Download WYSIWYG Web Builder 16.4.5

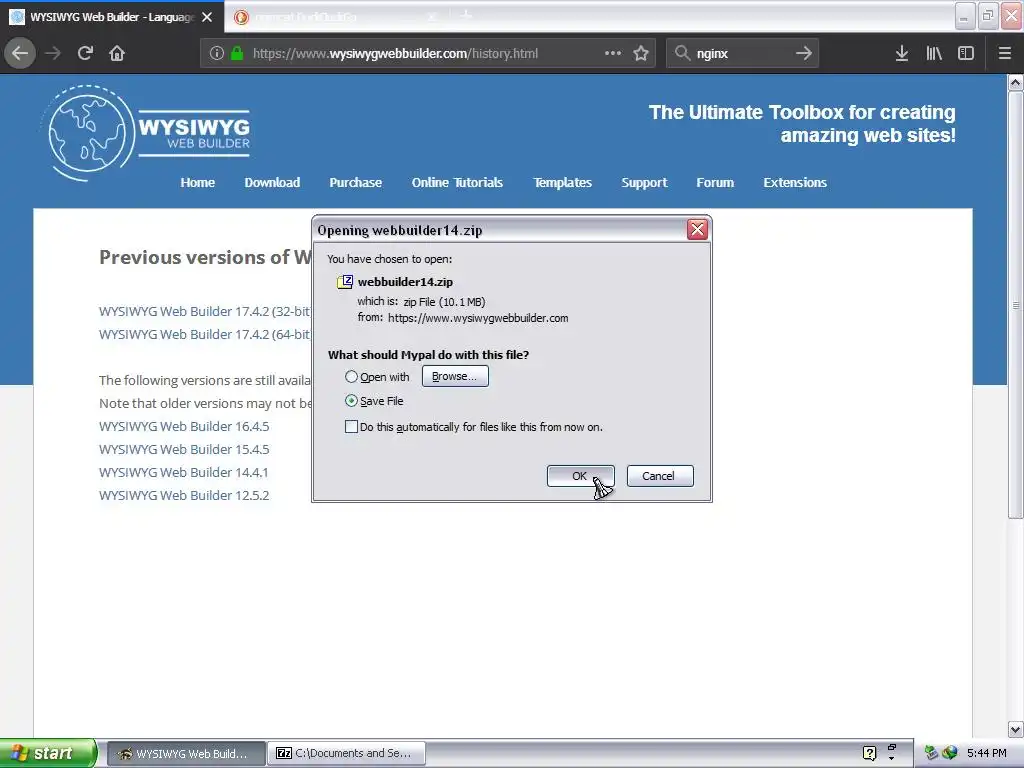coord(184,426)
